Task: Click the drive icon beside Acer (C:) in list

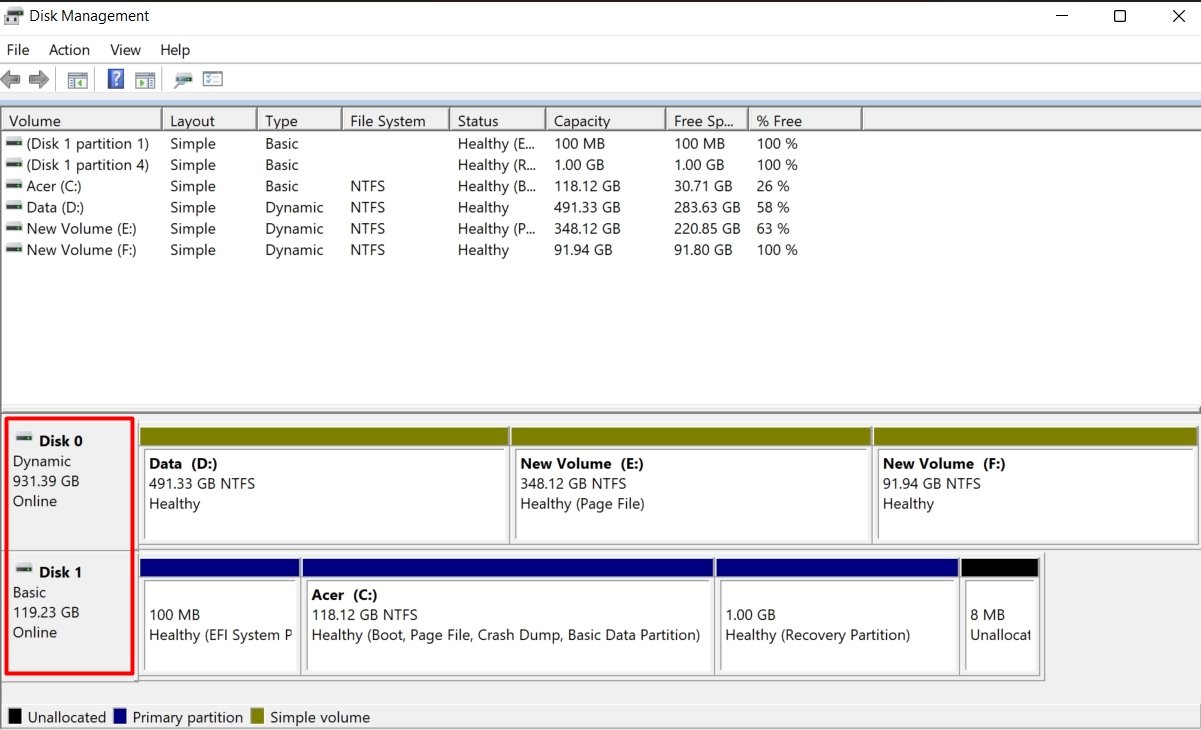Action: 14,186
